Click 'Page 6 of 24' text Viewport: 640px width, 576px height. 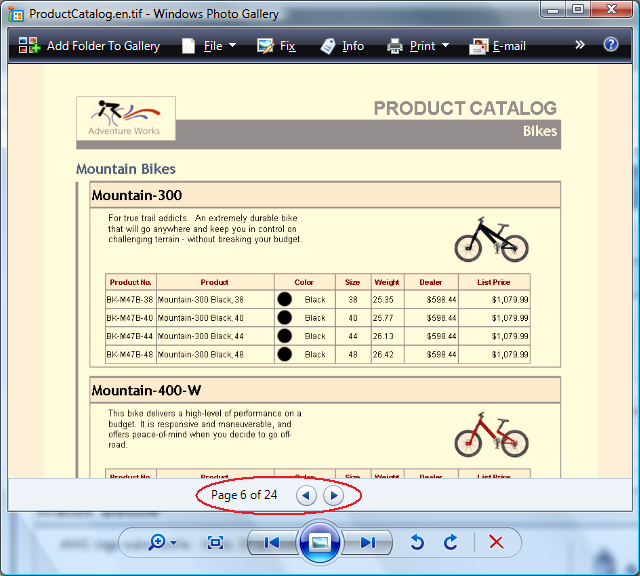point(244,495)
